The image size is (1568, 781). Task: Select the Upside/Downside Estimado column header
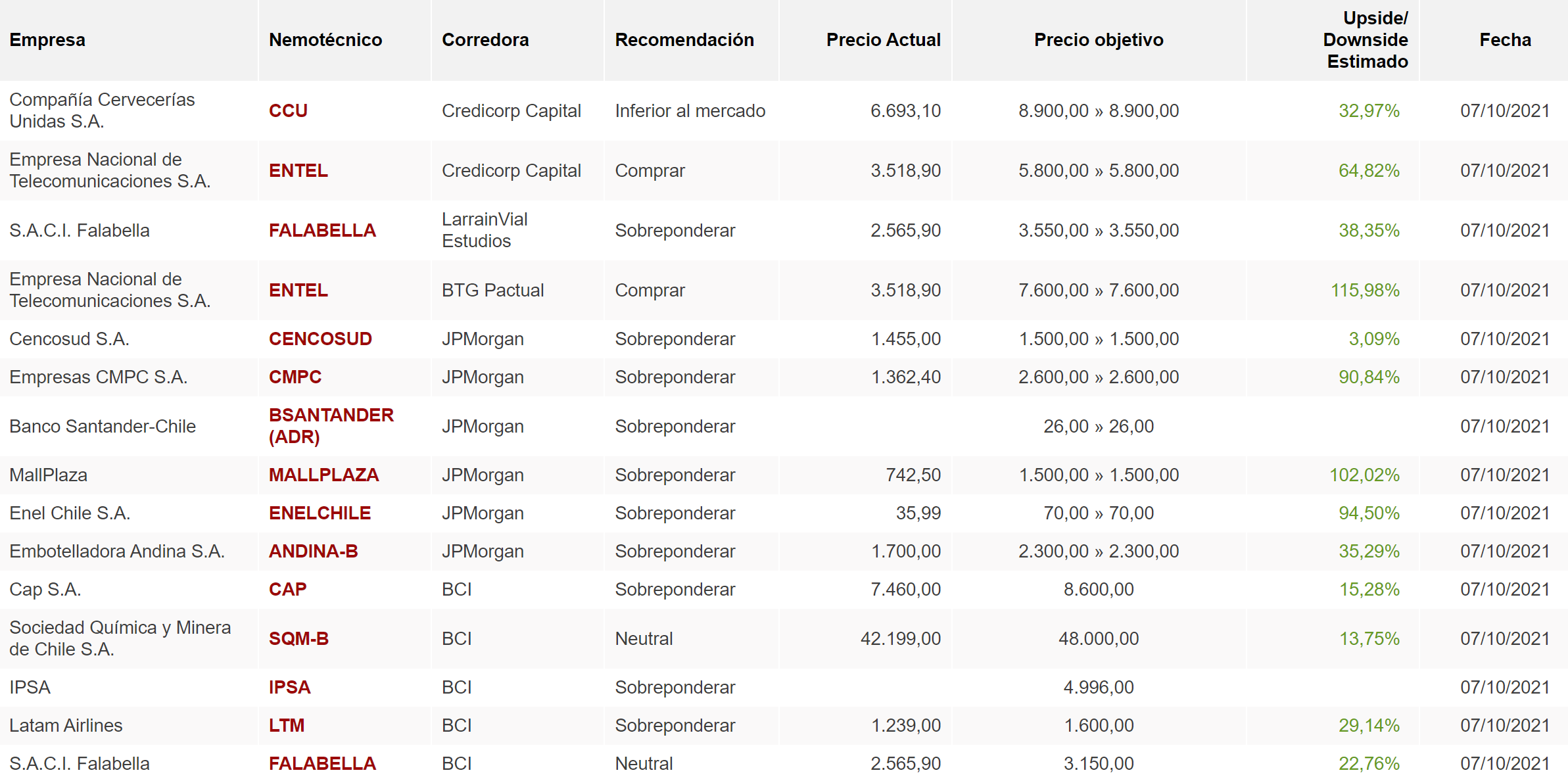(x=1366, y=39)
